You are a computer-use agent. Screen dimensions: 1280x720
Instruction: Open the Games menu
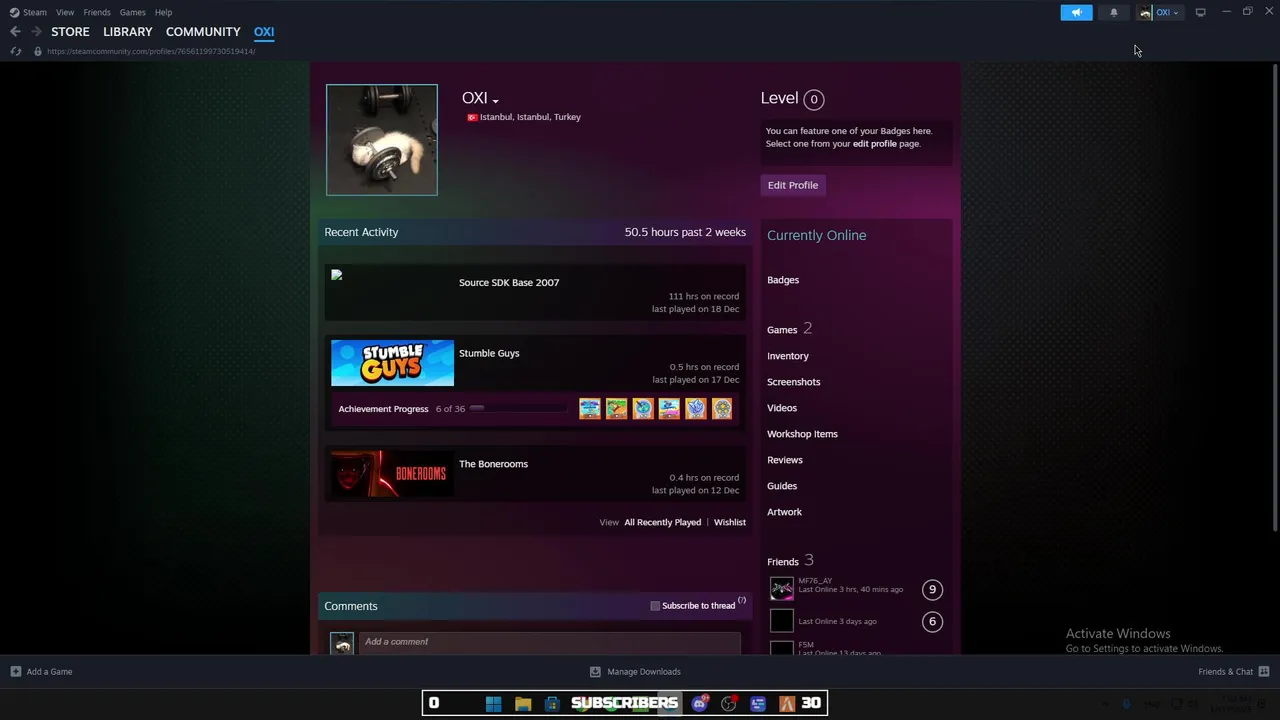(x=132, y=12)
